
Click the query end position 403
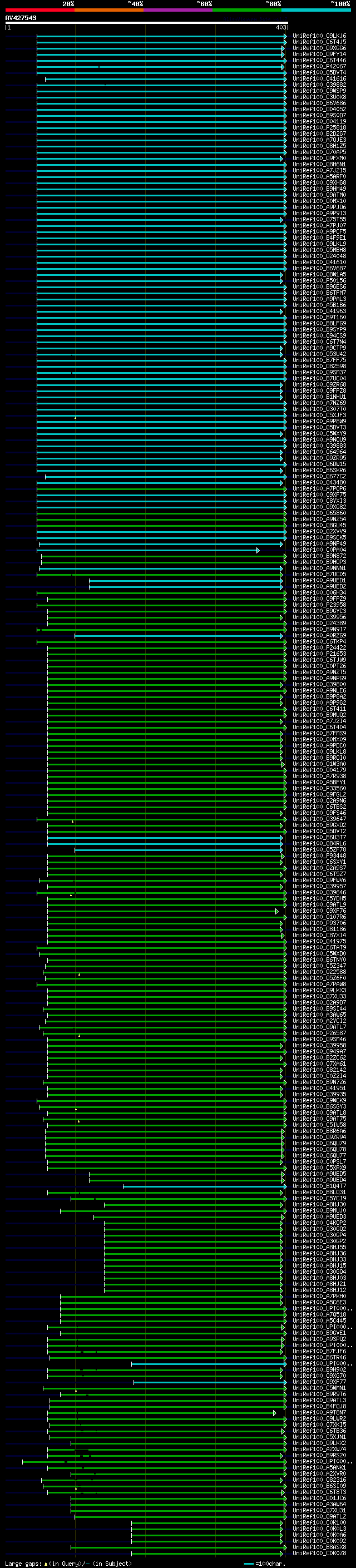coord(280,27)
